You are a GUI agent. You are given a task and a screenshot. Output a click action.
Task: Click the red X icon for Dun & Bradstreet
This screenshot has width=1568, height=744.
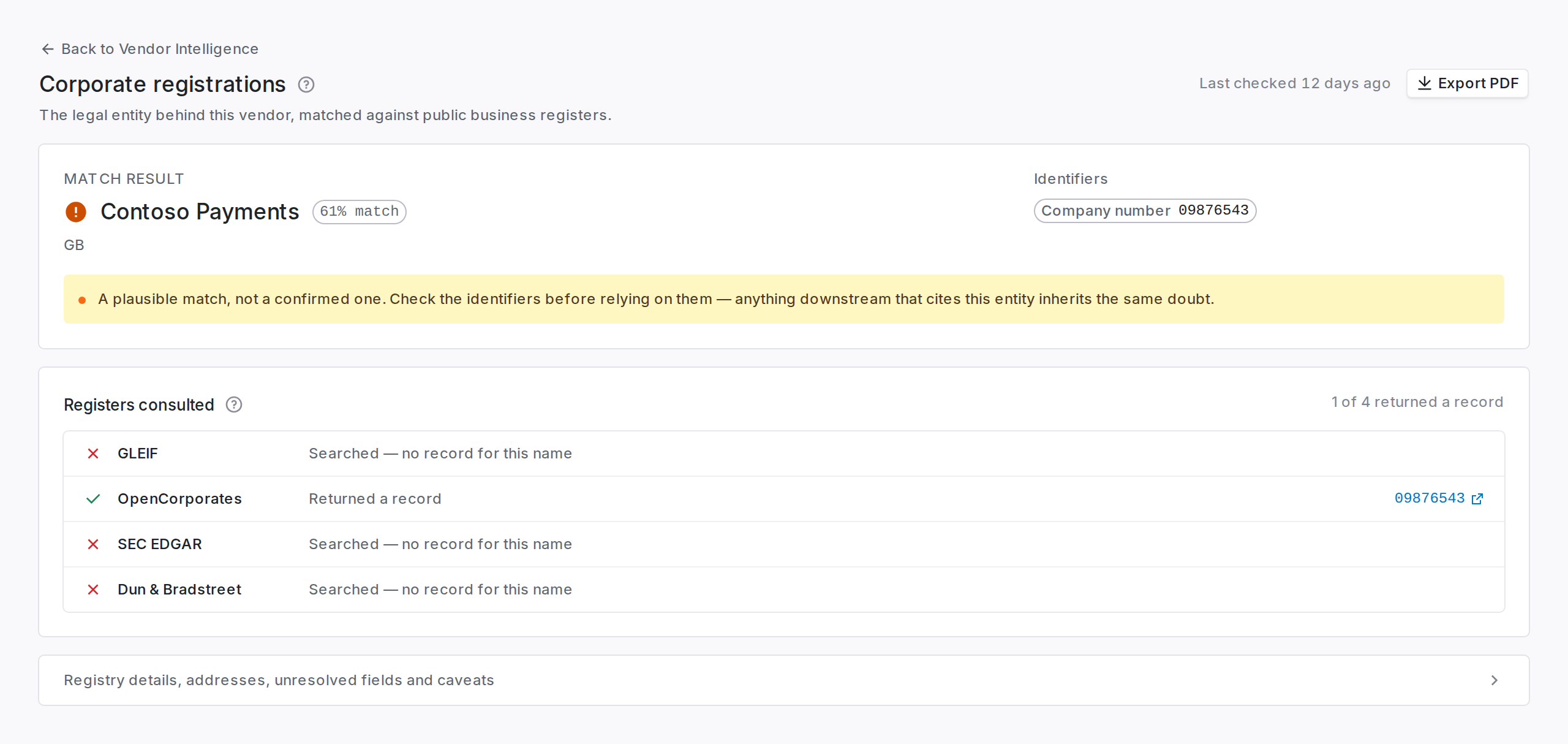click(93, 590)
